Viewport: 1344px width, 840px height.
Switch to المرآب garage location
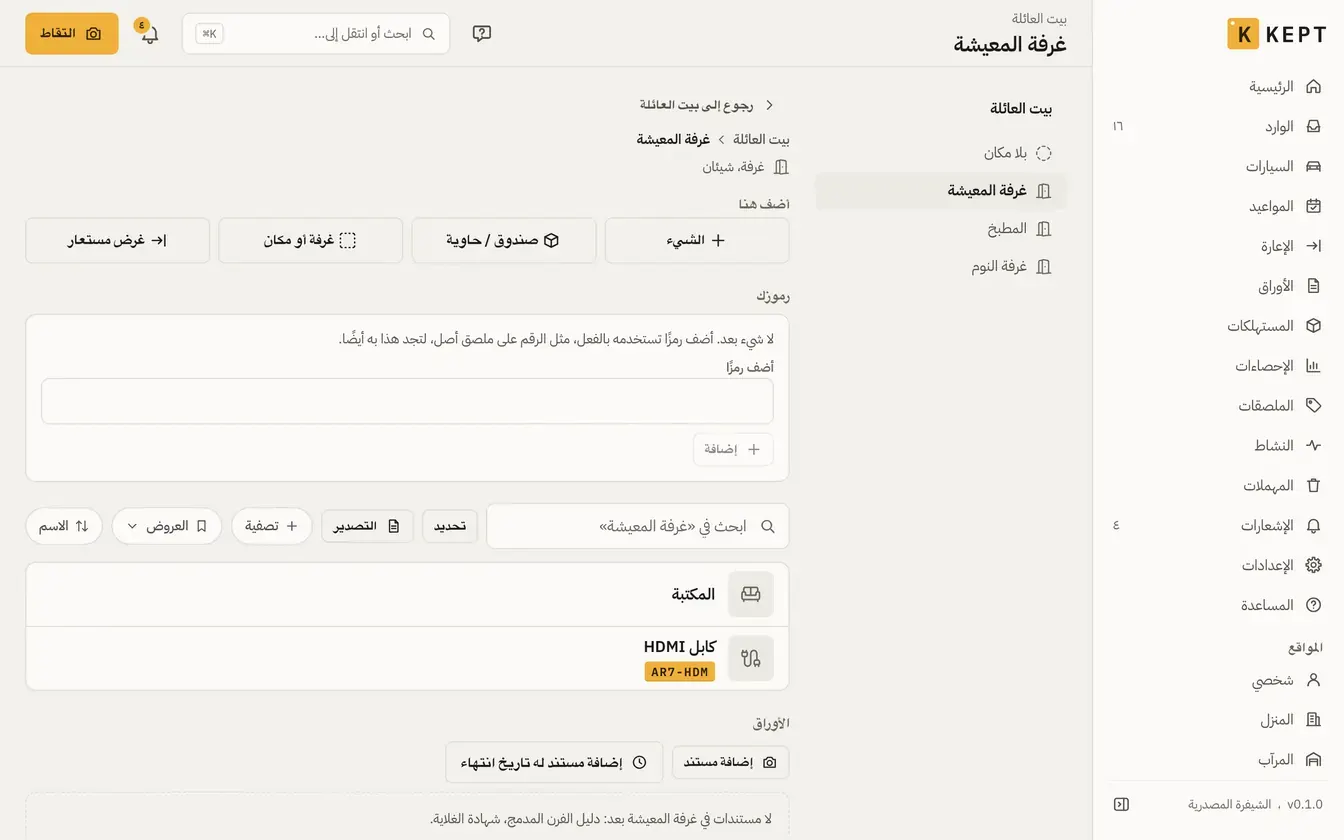1218,760
